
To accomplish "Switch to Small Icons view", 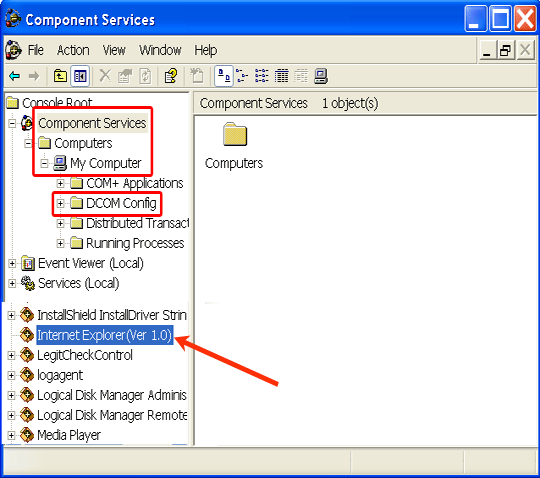I will click(242, 76).
